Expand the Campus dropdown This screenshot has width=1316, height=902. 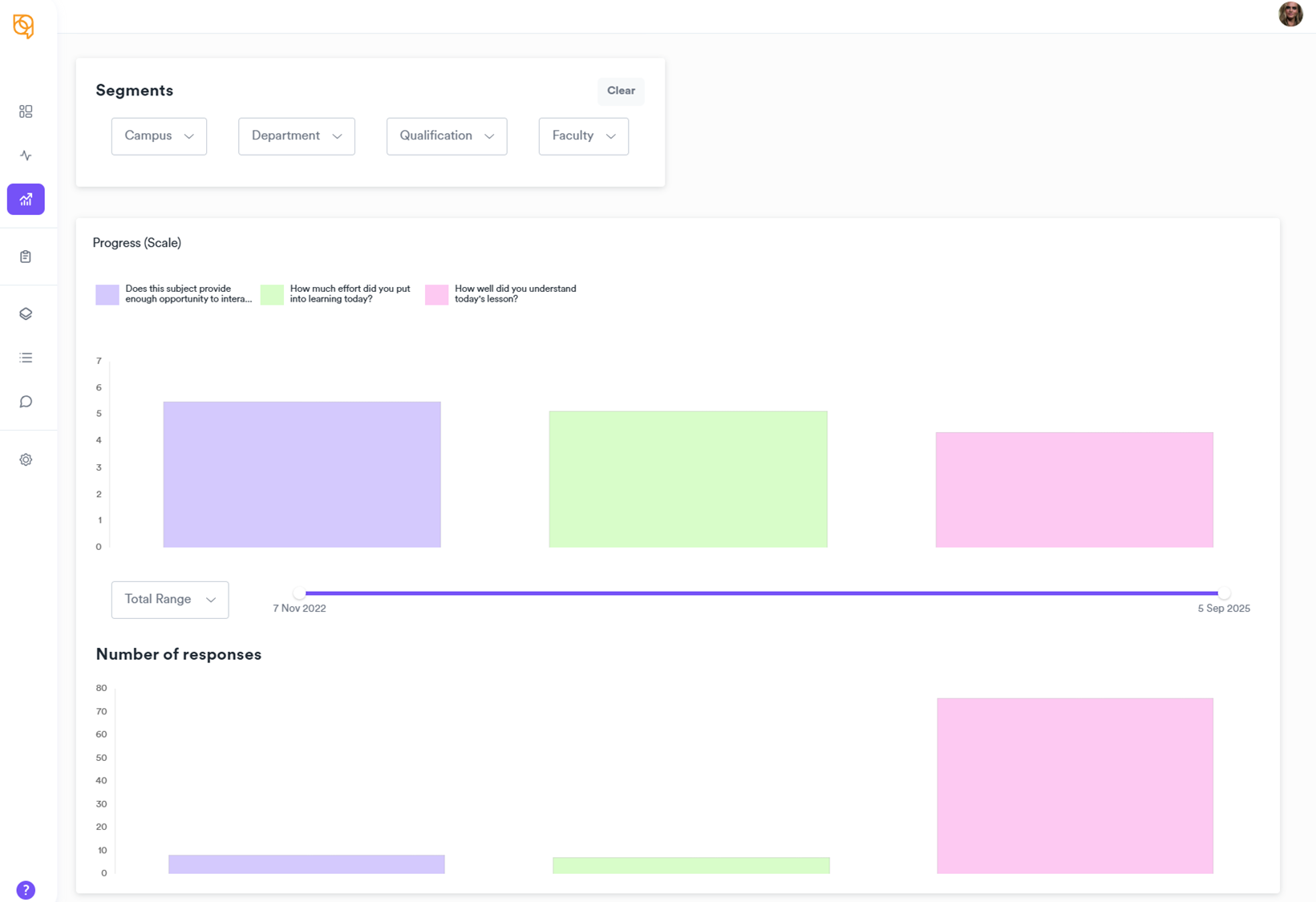click(159, 136)
